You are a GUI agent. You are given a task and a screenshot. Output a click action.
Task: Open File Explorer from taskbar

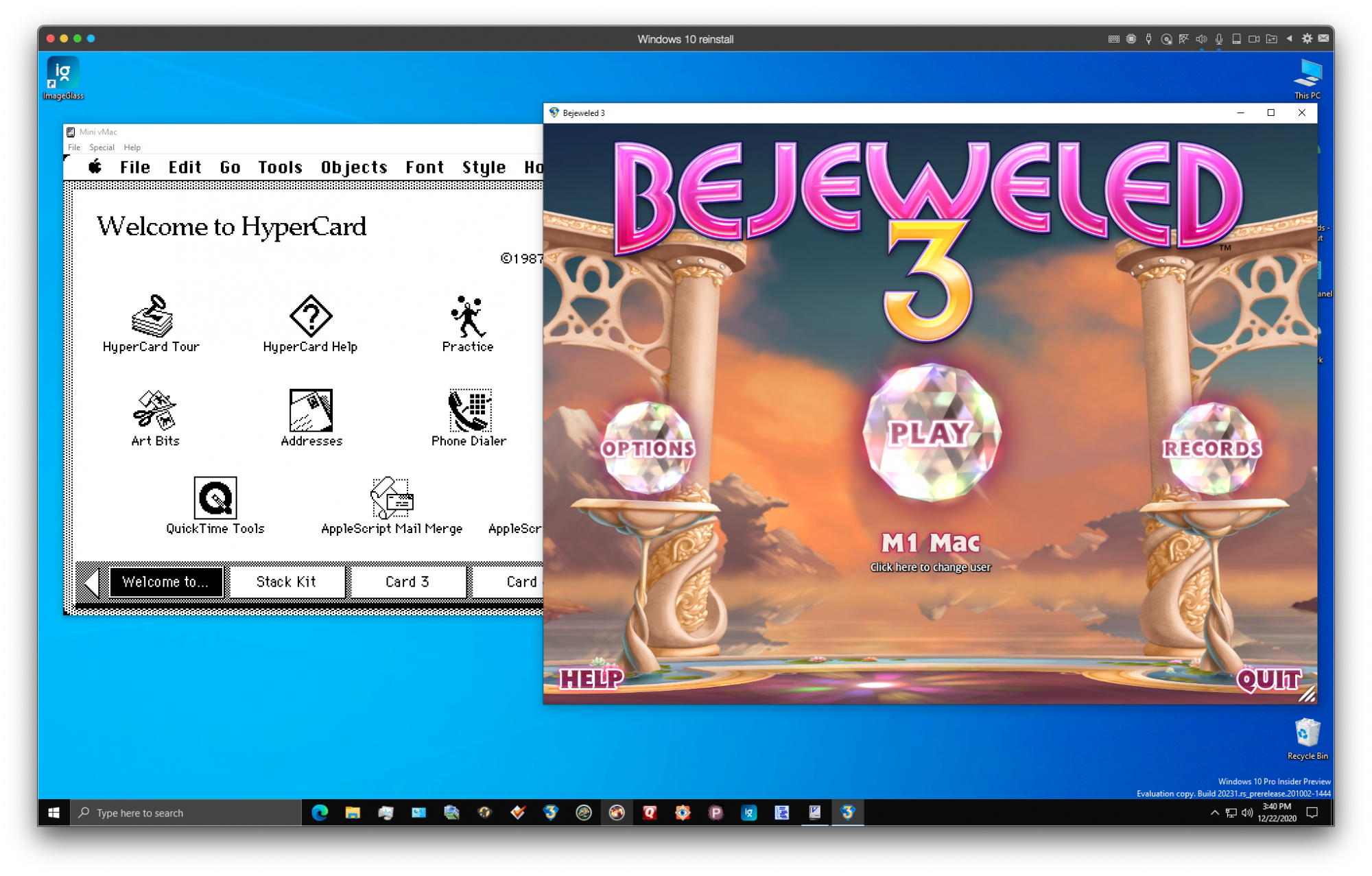(x=353, y=813)
